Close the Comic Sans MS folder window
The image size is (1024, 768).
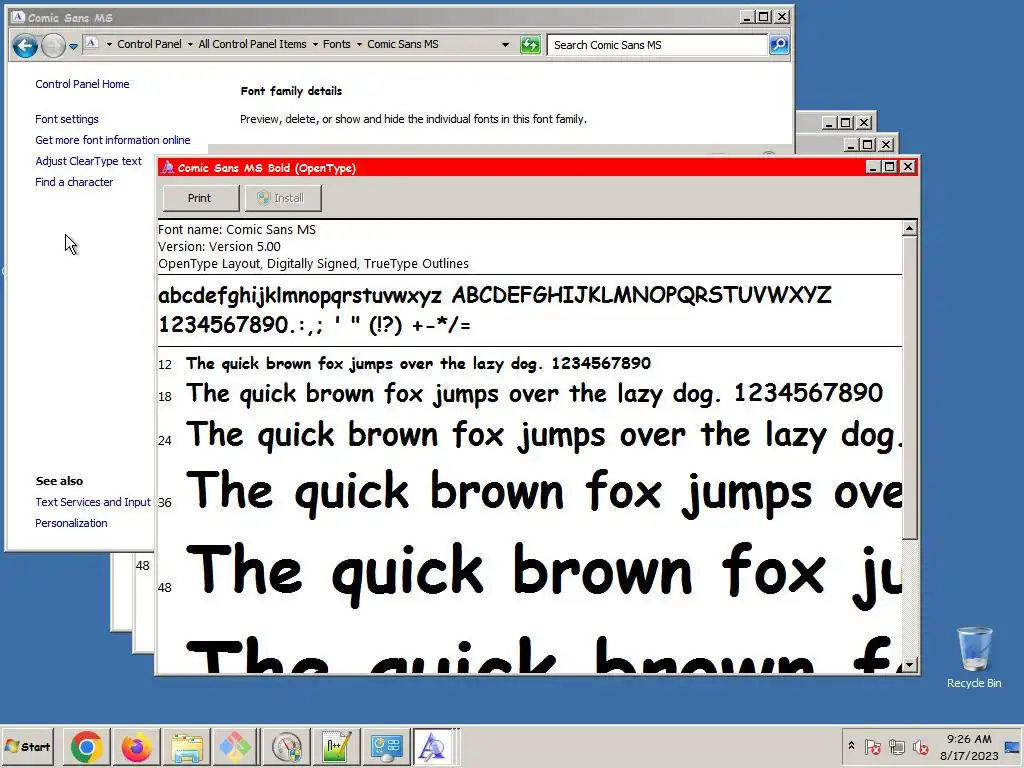click(782, 17)
